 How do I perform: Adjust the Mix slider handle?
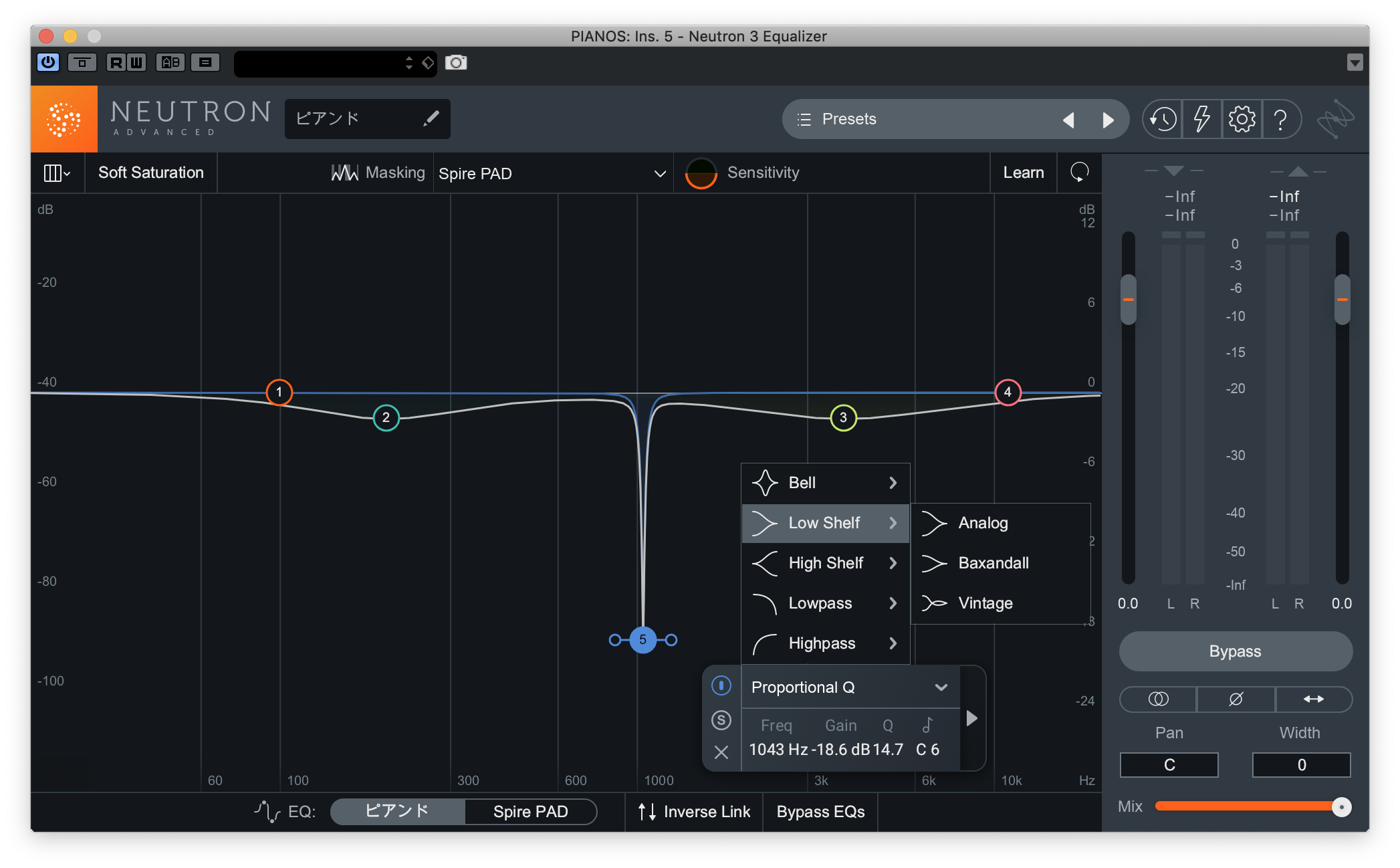[1341, 807]
